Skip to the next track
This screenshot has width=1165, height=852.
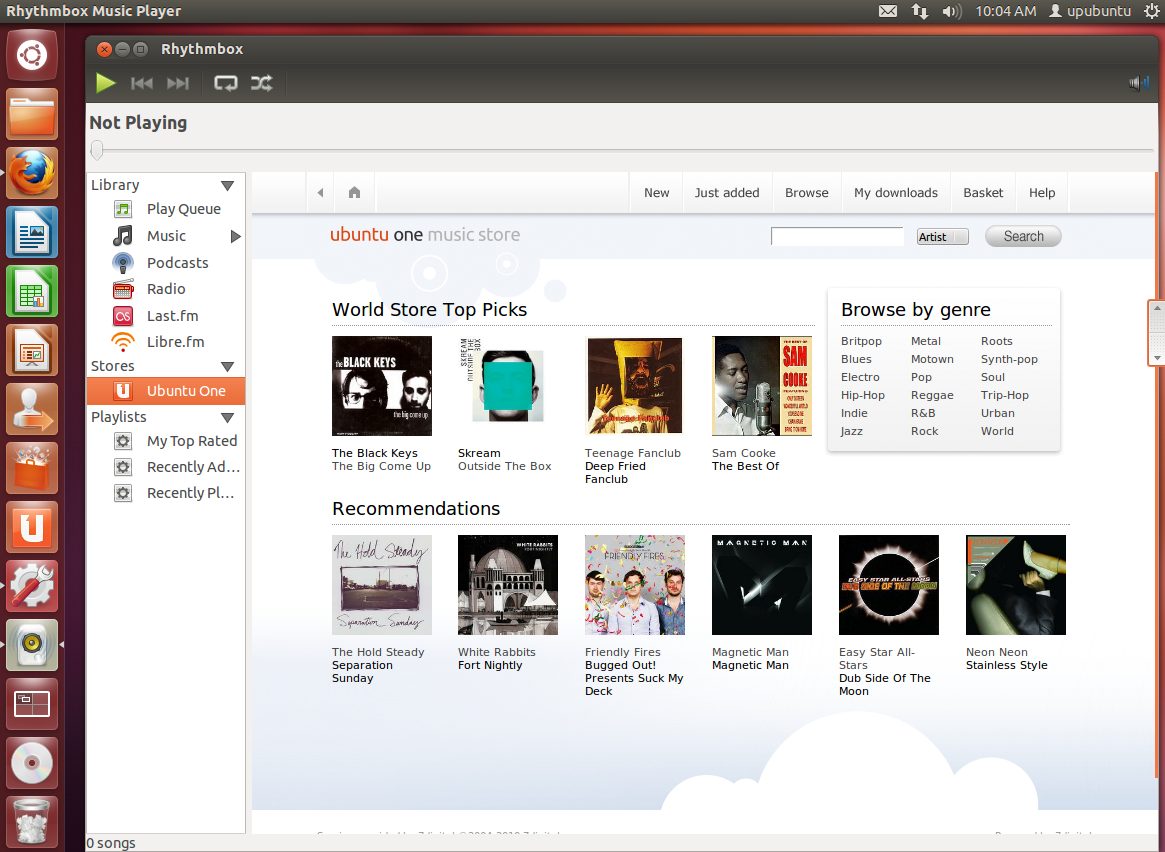pyautogui.click(x=178, y=83)
